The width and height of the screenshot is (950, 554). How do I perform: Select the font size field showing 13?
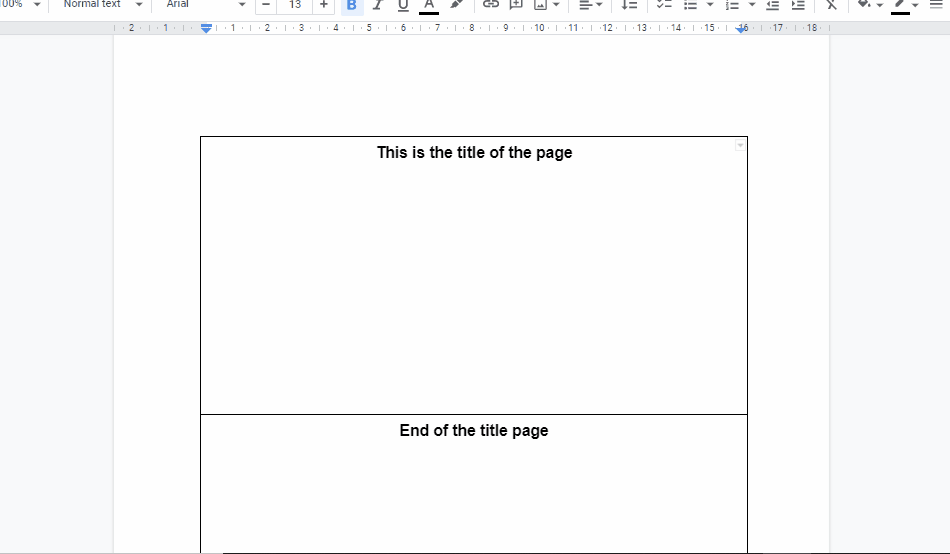click(x=295, y=5)
